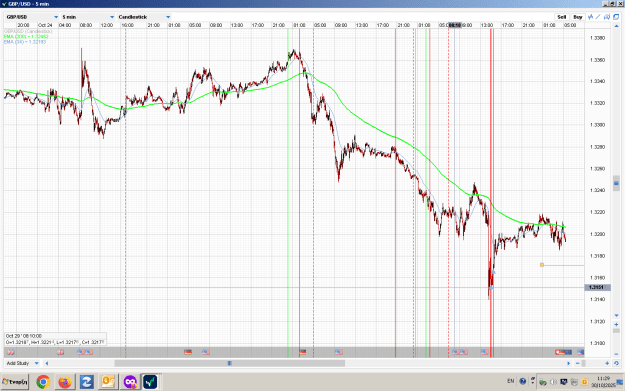Click the German flag news event near 05:00
The image size is (625, 391).
click(x=188, y=352)
